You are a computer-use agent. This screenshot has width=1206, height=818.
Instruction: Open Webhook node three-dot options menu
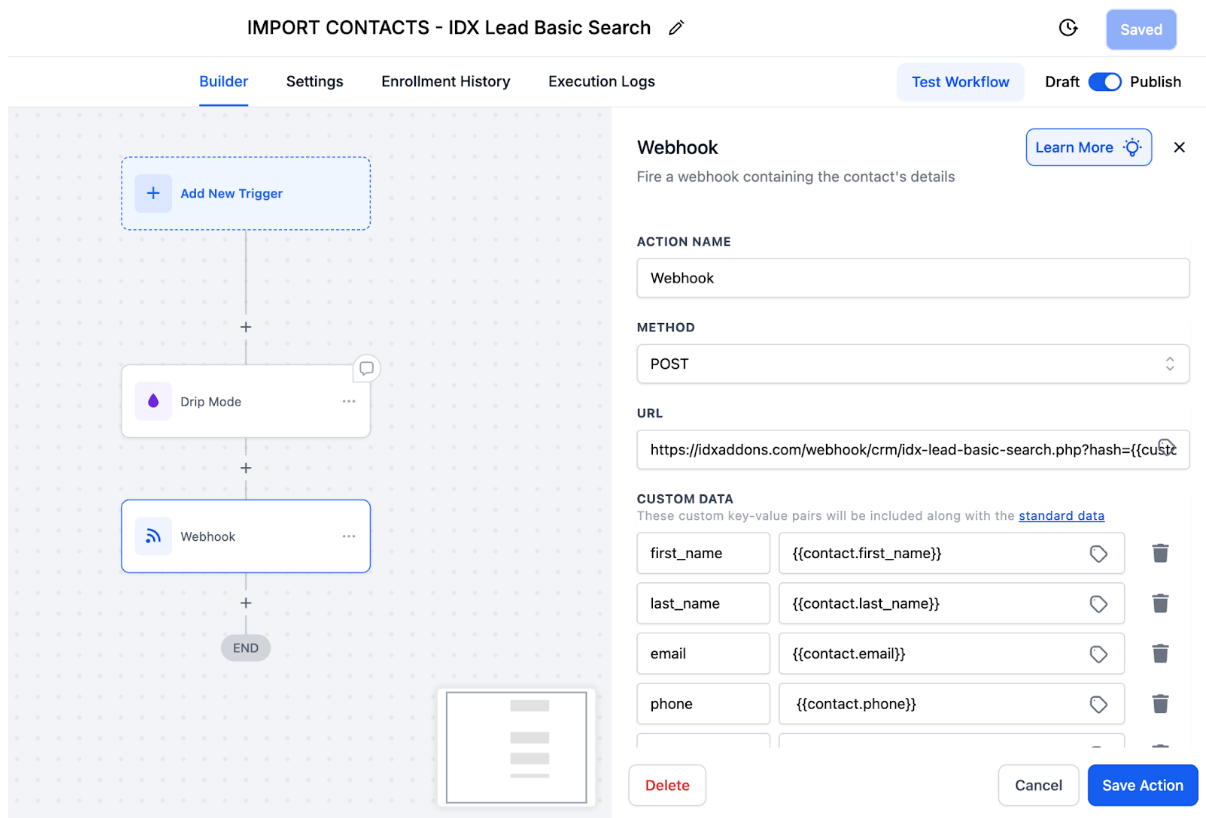pyautogui.click(x=349, y=536)
